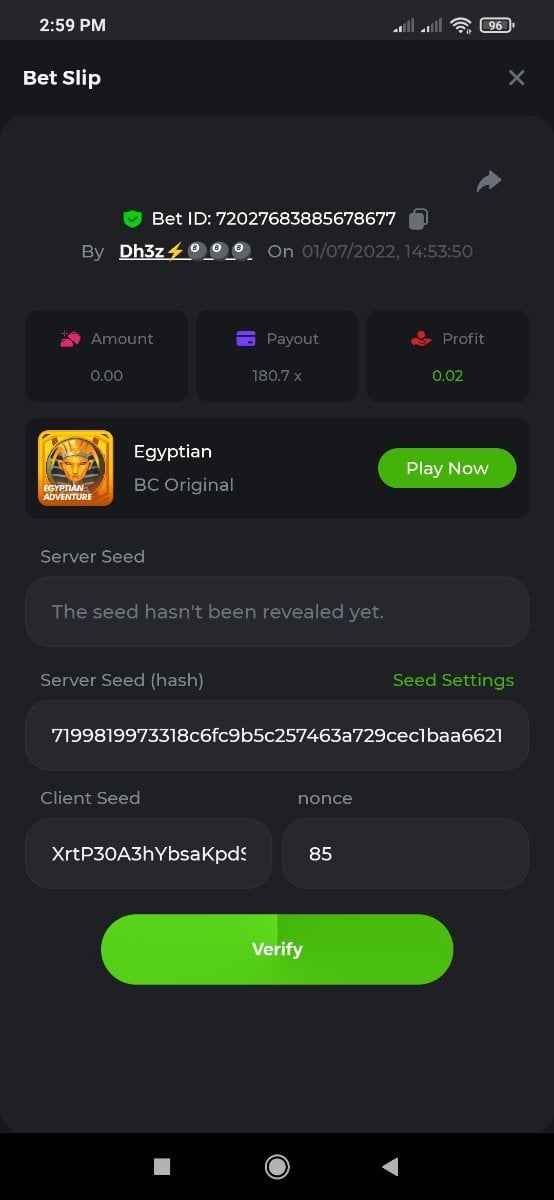Viewport: 554px width, 1200px height.
Task: Open Seed Settings link
Action: point(453,680)
